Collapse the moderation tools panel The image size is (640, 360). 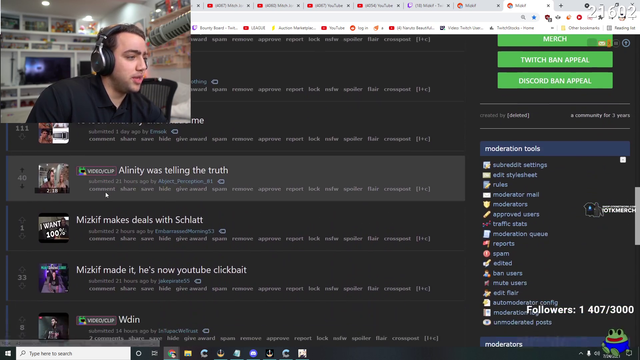(x=623, y=160)
